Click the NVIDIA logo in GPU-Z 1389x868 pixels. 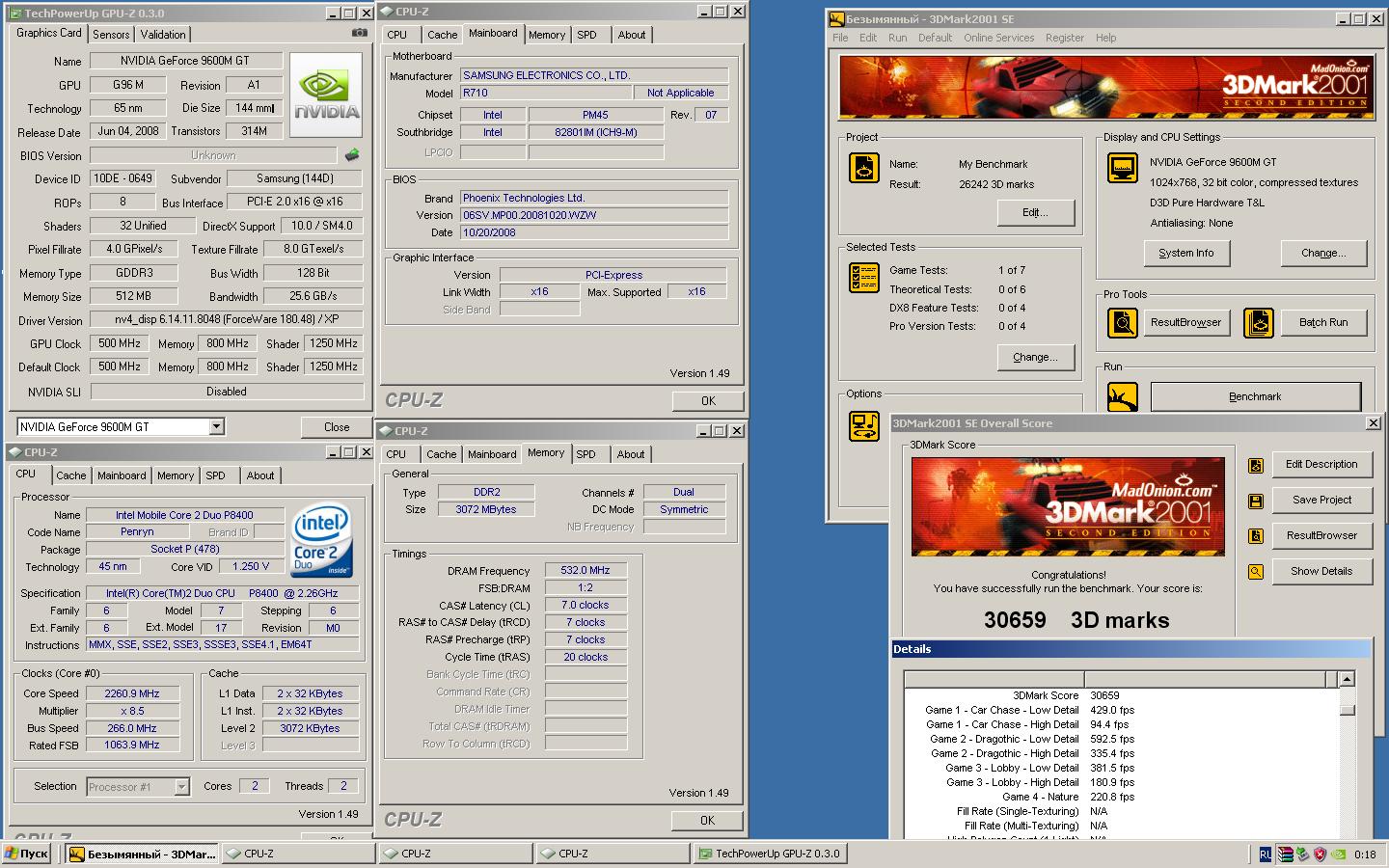(326, 95)
